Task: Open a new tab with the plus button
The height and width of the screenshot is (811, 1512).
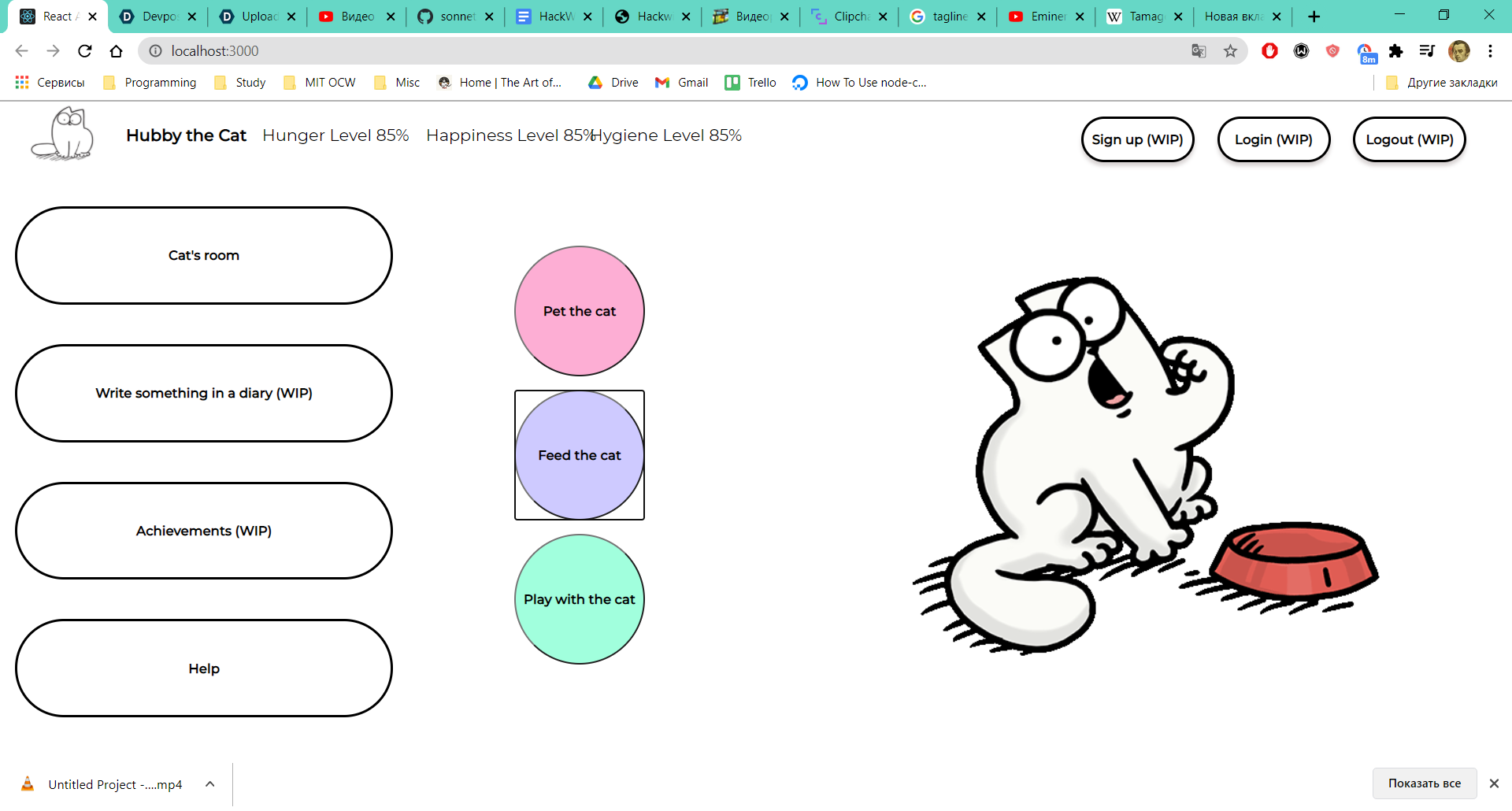Action: click(x=1314, y=17)
